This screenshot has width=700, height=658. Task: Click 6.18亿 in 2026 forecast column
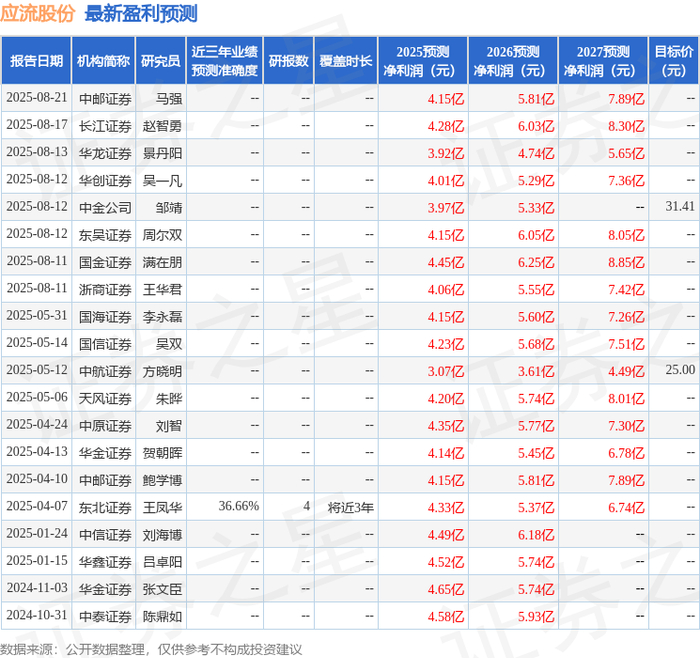(x=536, y=534)
